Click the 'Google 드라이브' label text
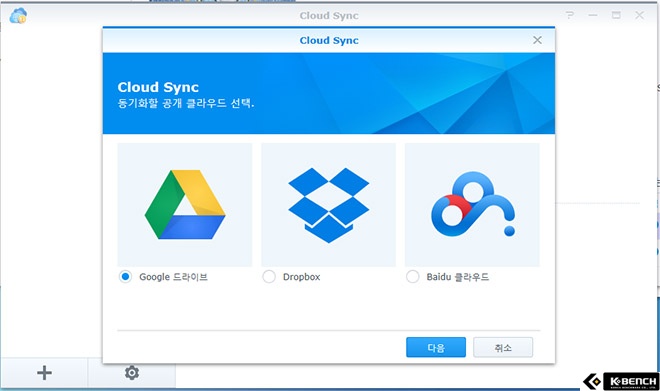Image resolution: width=660 pixels, height=391 pixels. coord(173,277)
